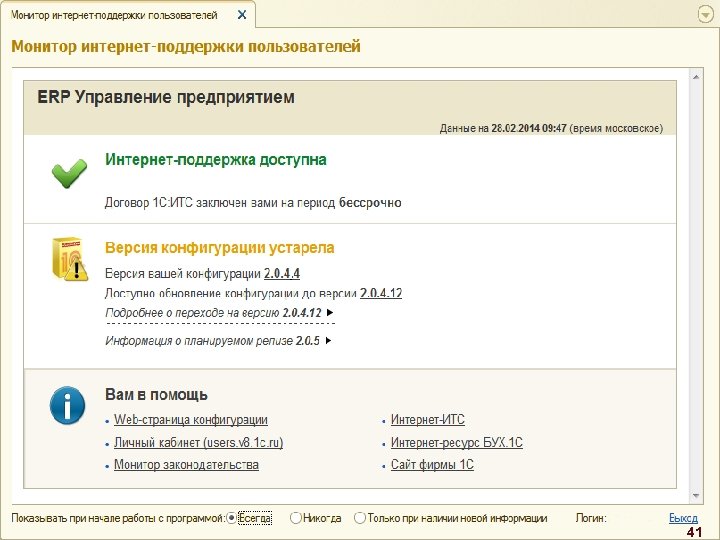The image size is (720, 540).
Task: Click the Данные на 28.02.2014 09:47 timestamp
Action: click(x=551, y=128)
